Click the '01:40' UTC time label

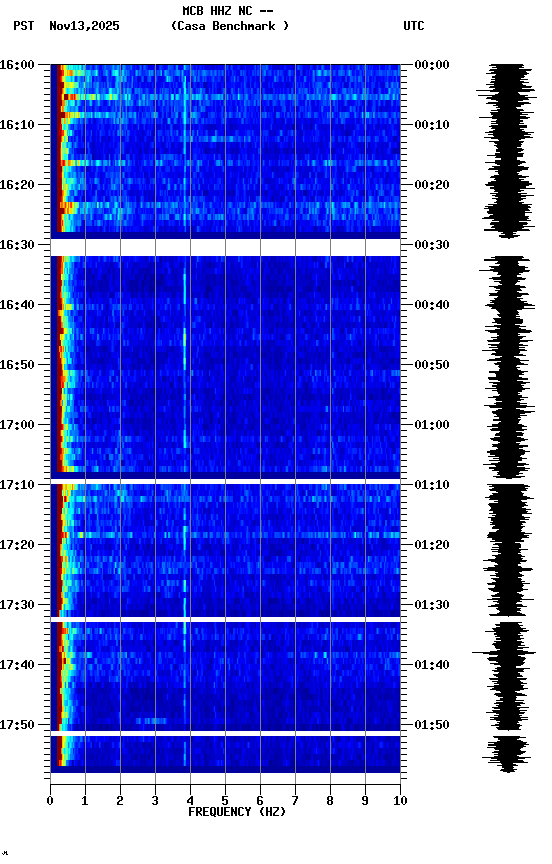coord(432,666)
